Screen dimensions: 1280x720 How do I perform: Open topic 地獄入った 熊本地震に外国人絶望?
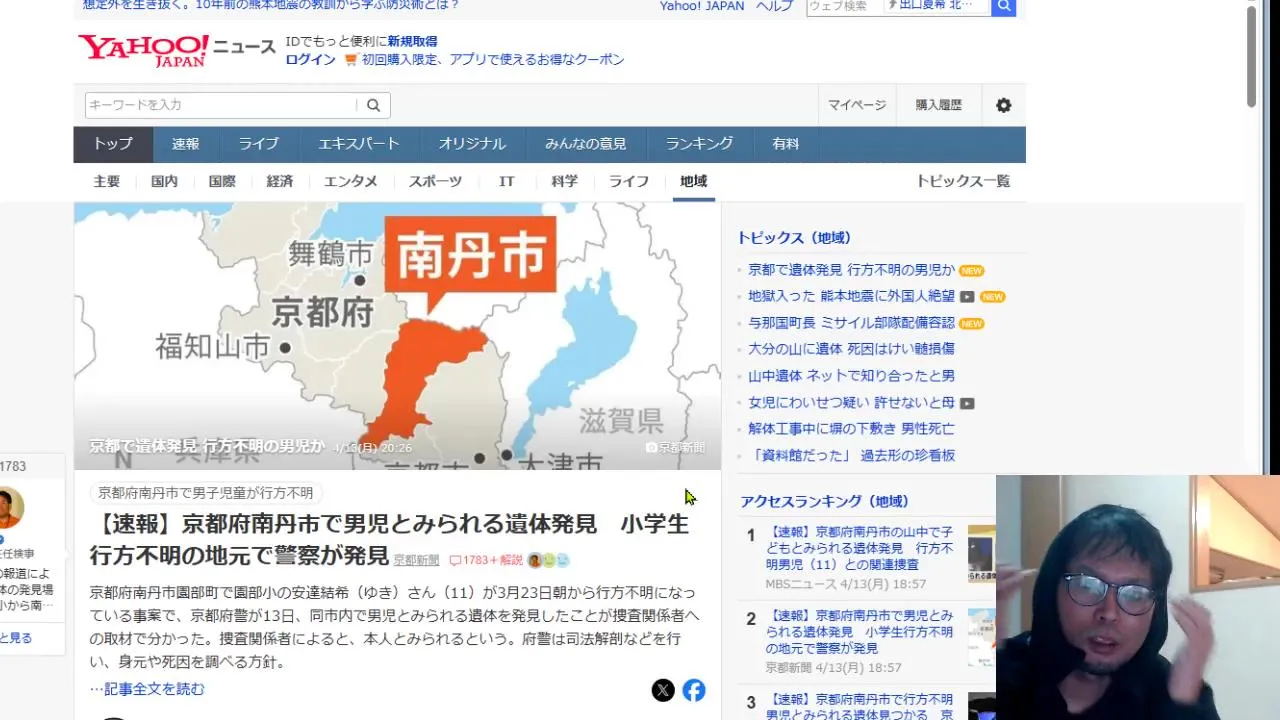[852, 297]
